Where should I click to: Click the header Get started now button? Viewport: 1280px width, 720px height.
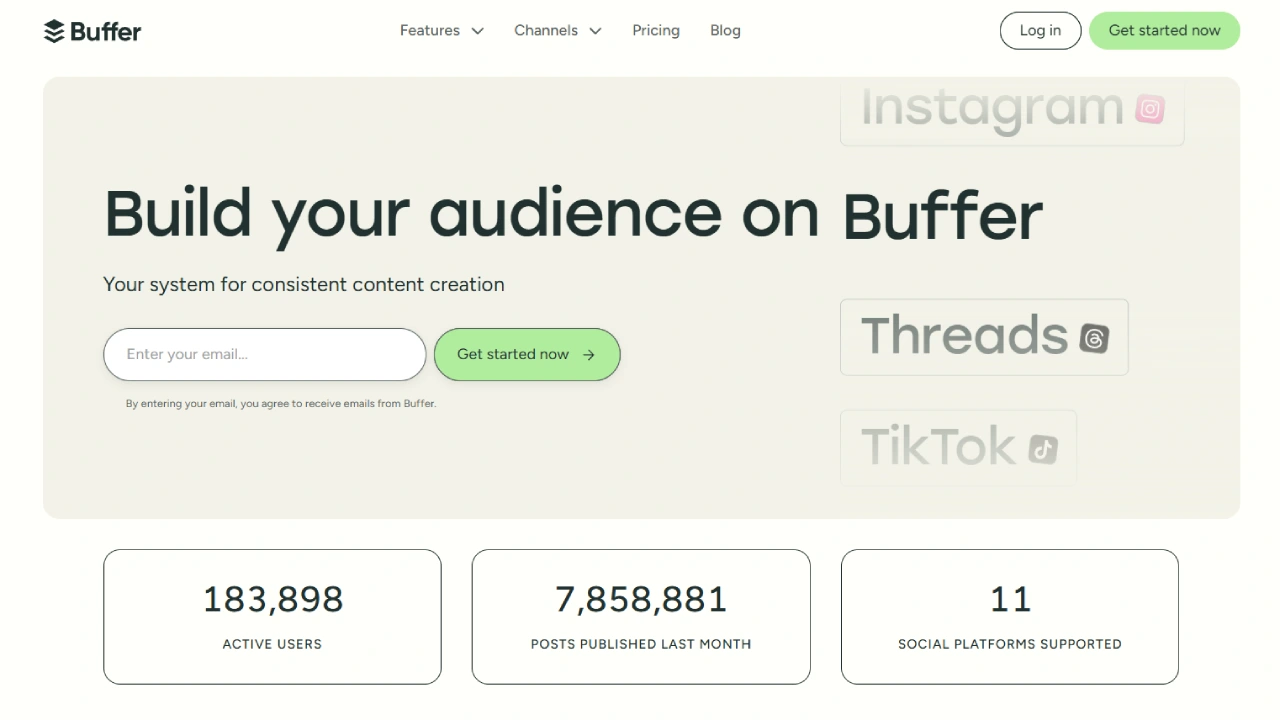(x=1164, y=31)
